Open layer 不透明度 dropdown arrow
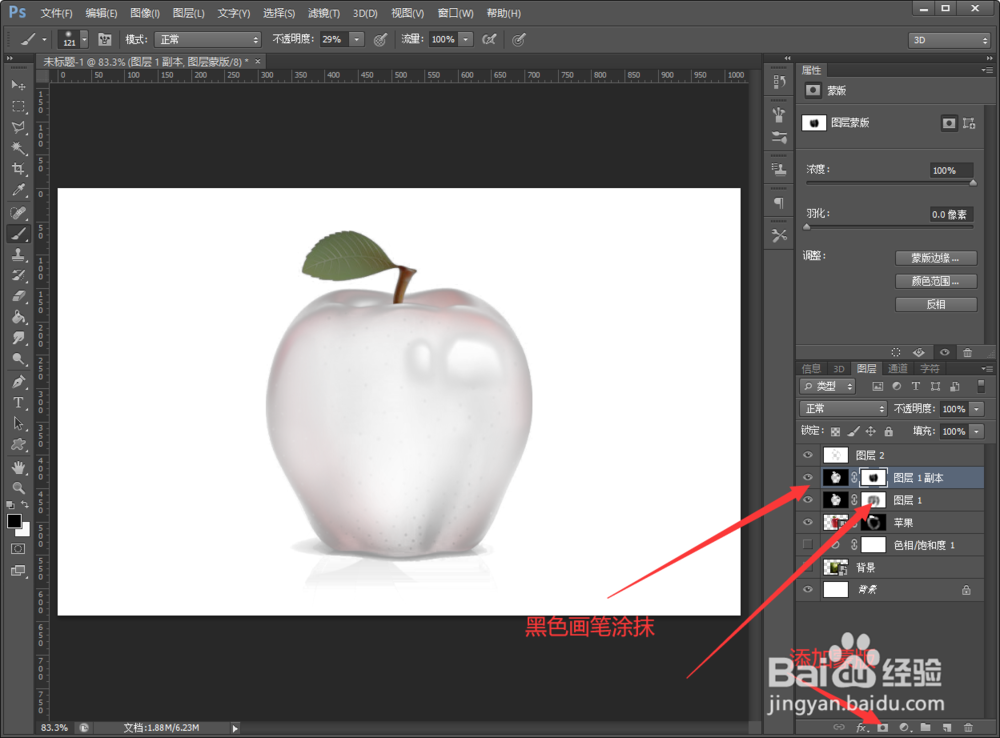 pyautogui.click(x=976, y=409)
